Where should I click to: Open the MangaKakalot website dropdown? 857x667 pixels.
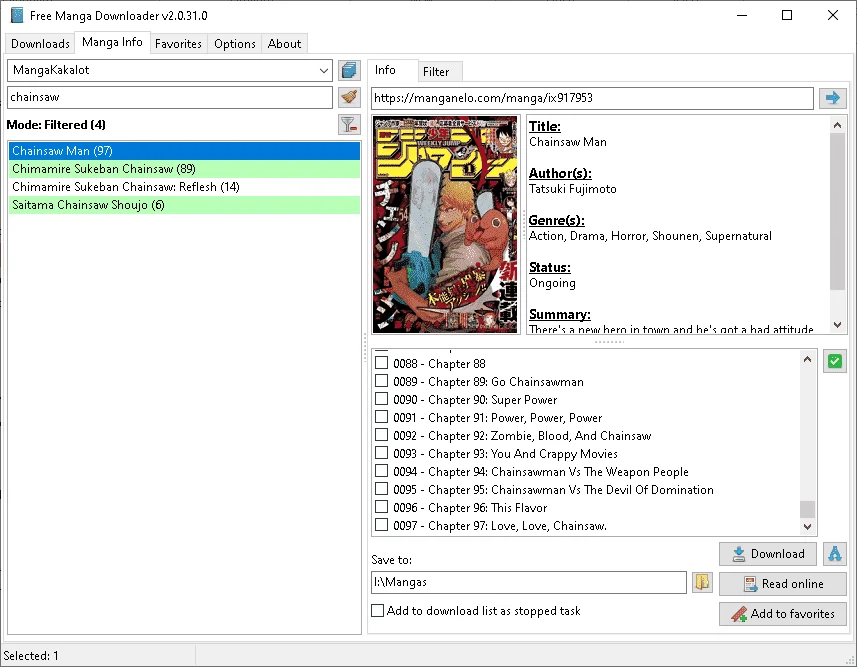tap(324, 71)
